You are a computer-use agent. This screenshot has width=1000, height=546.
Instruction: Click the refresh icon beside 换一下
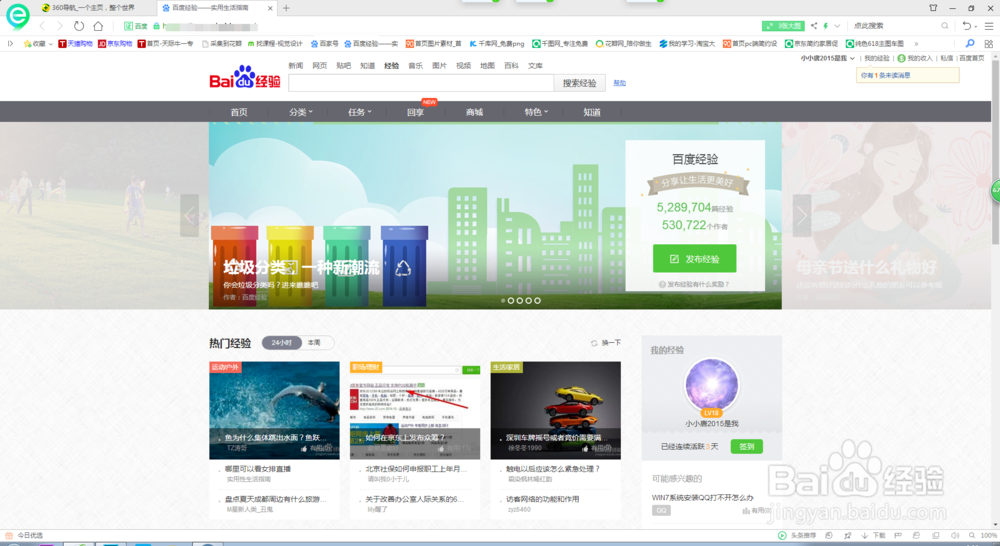coord(594,343)
